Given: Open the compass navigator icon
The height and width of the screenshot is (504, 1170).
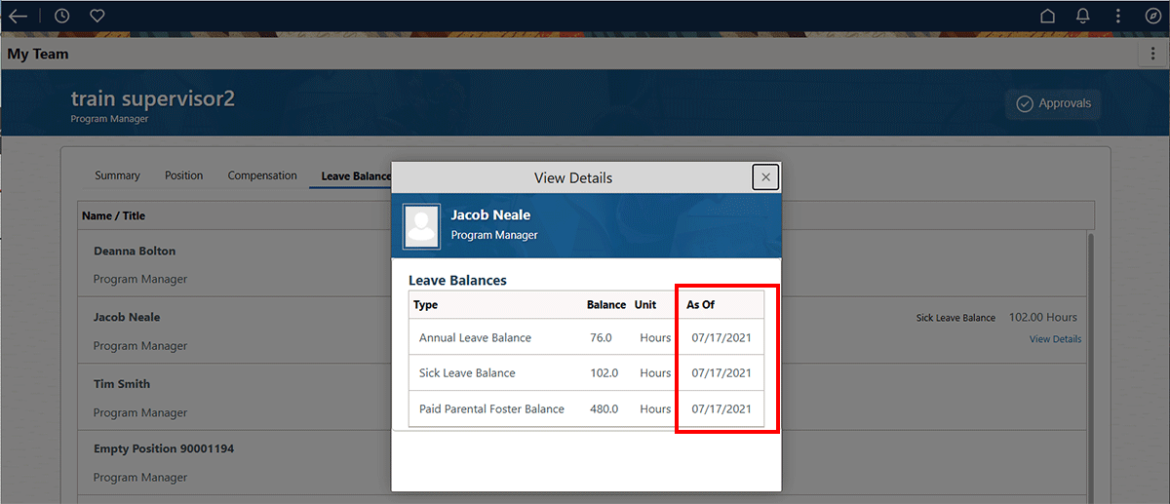Looking at the screenshot, I should [1152, 16].
